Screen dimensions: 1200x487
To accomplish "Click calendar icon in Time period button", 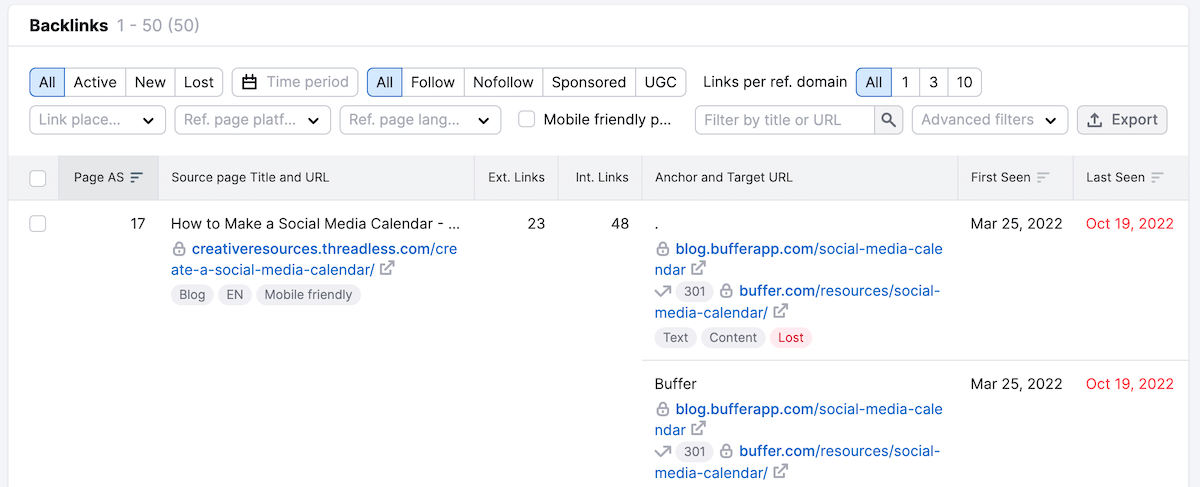I will click(250, 82).
